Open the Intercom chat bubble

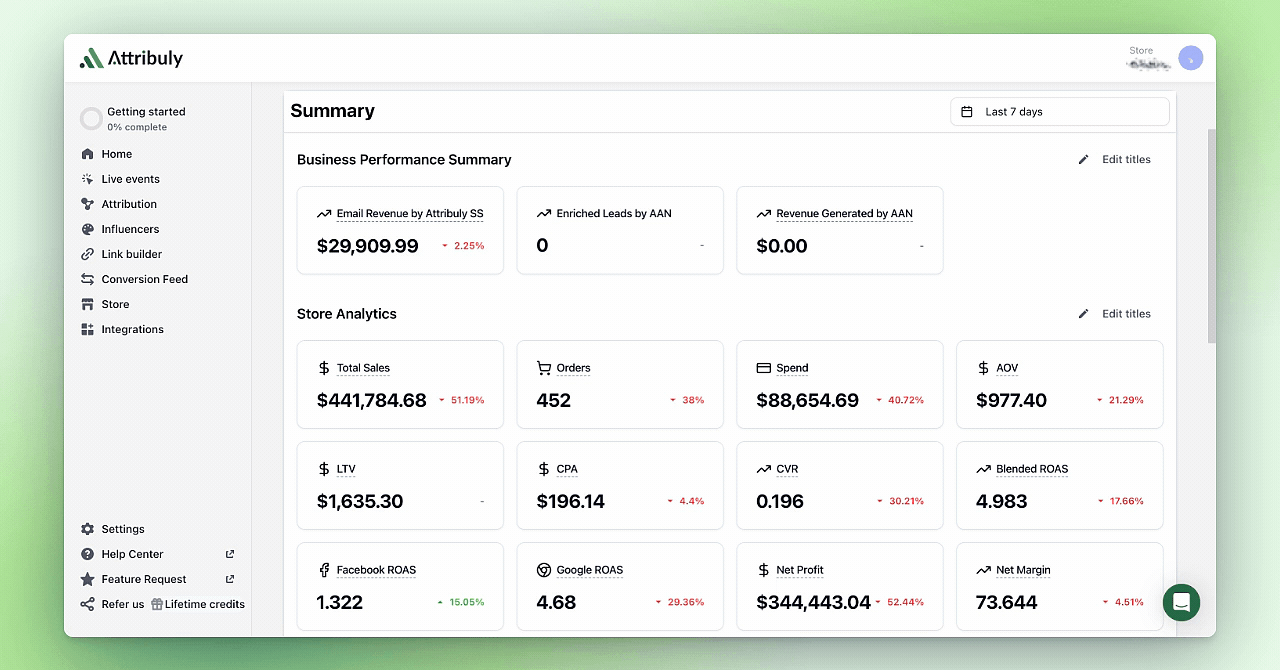point(1181,603)
